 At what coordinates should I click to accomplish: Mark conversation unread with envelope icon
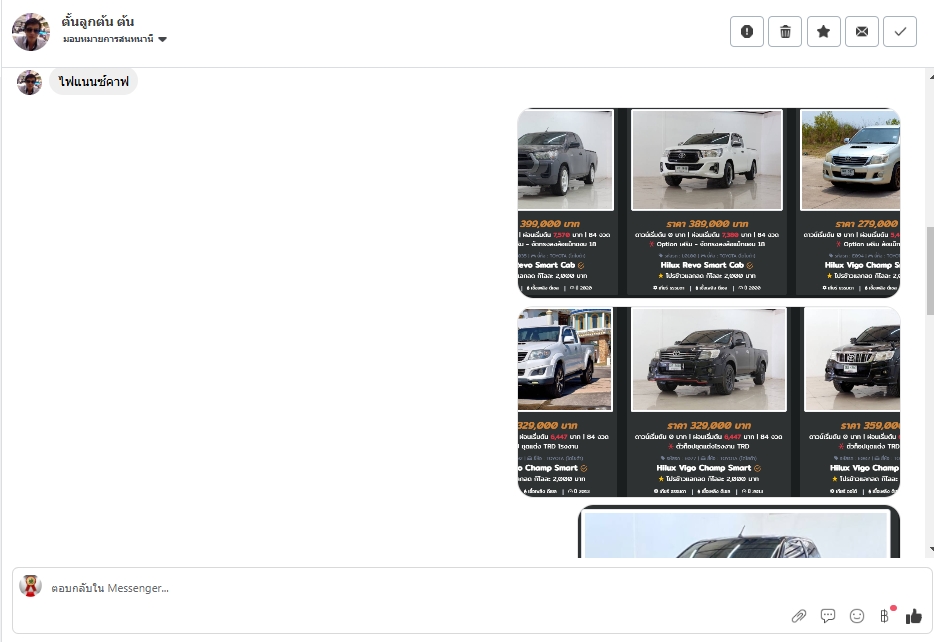tap(861, 32)
